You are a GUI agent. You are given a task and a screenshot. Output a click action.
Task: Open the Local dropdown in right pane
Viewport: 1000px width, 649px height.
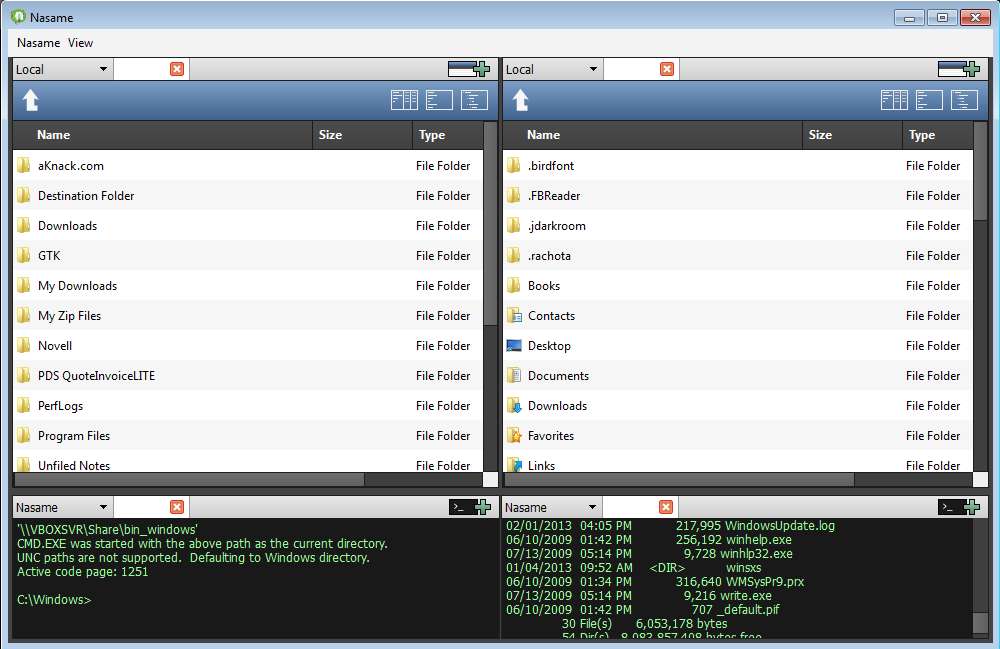pos(552,69)
